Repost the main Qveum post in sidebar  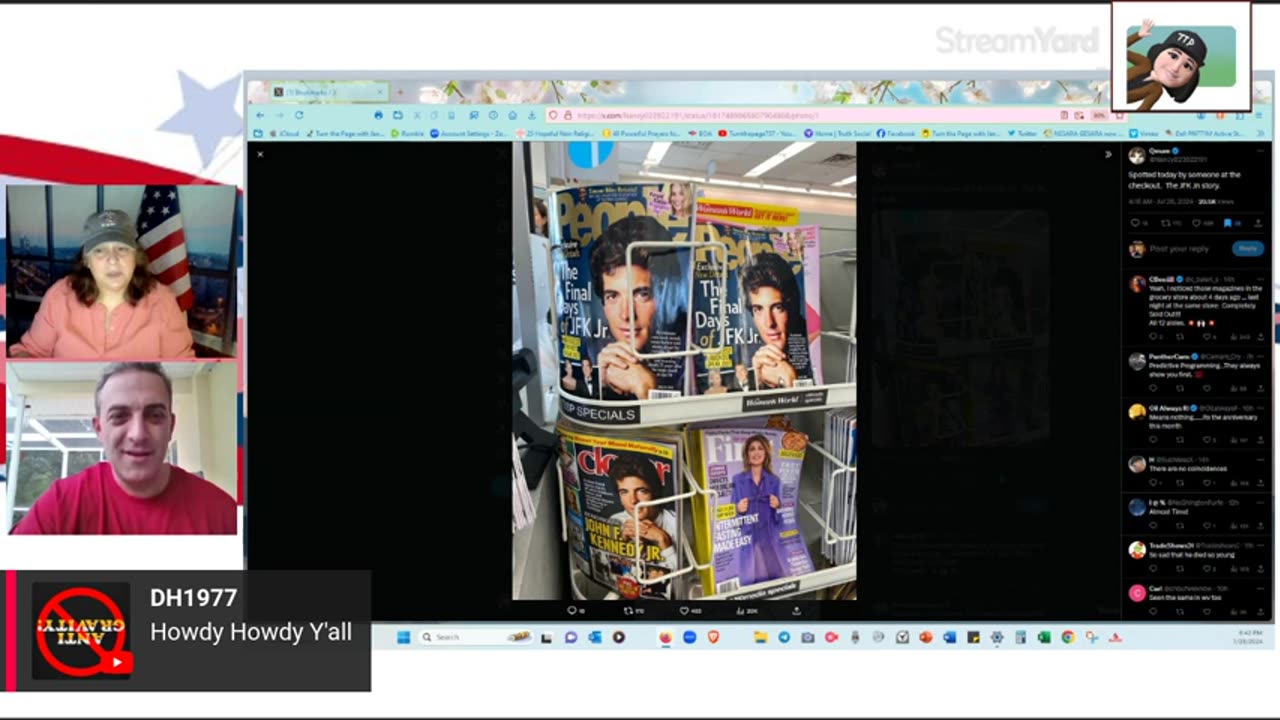(1166, 223)
